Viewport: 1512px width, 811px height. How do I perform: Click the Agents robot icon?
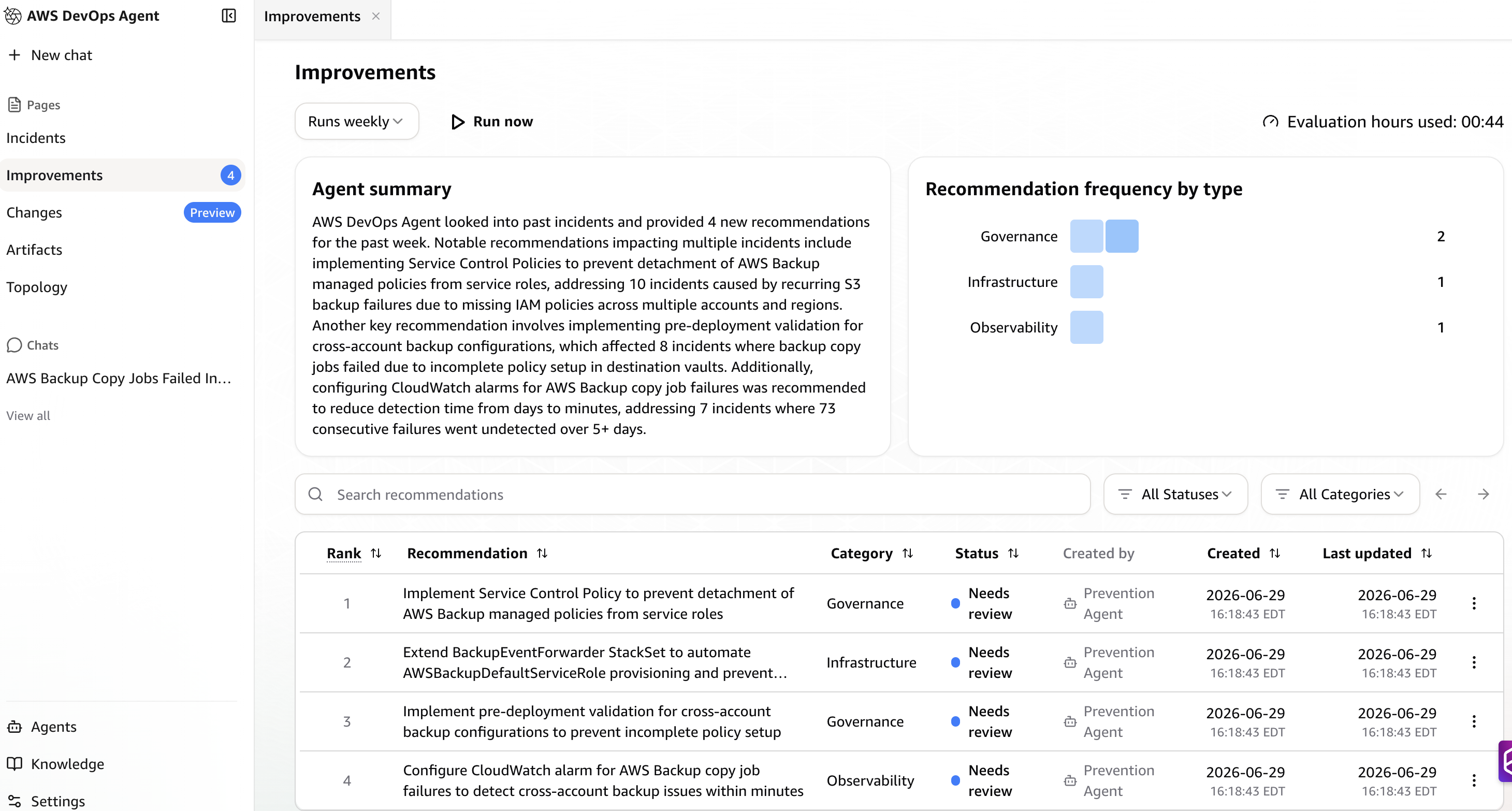coord(14,727)
